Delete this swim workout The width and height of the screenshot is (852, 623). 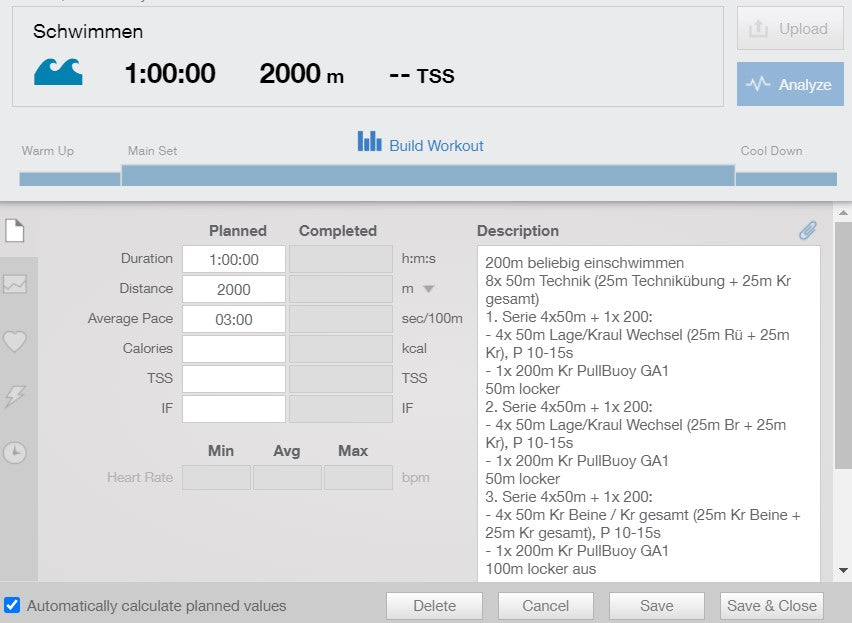(434, 605)
